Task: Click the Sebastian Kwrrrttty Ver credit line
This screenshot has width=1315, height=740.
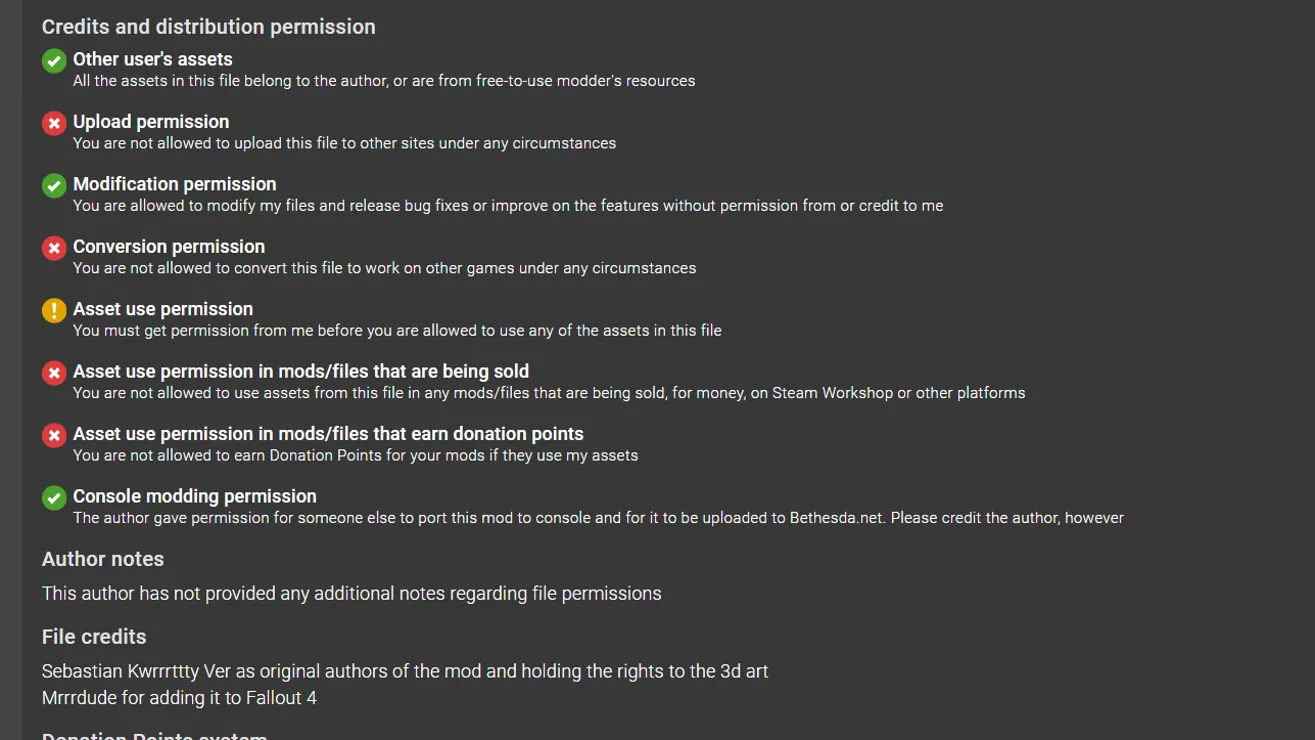Action: coord(405,671)
